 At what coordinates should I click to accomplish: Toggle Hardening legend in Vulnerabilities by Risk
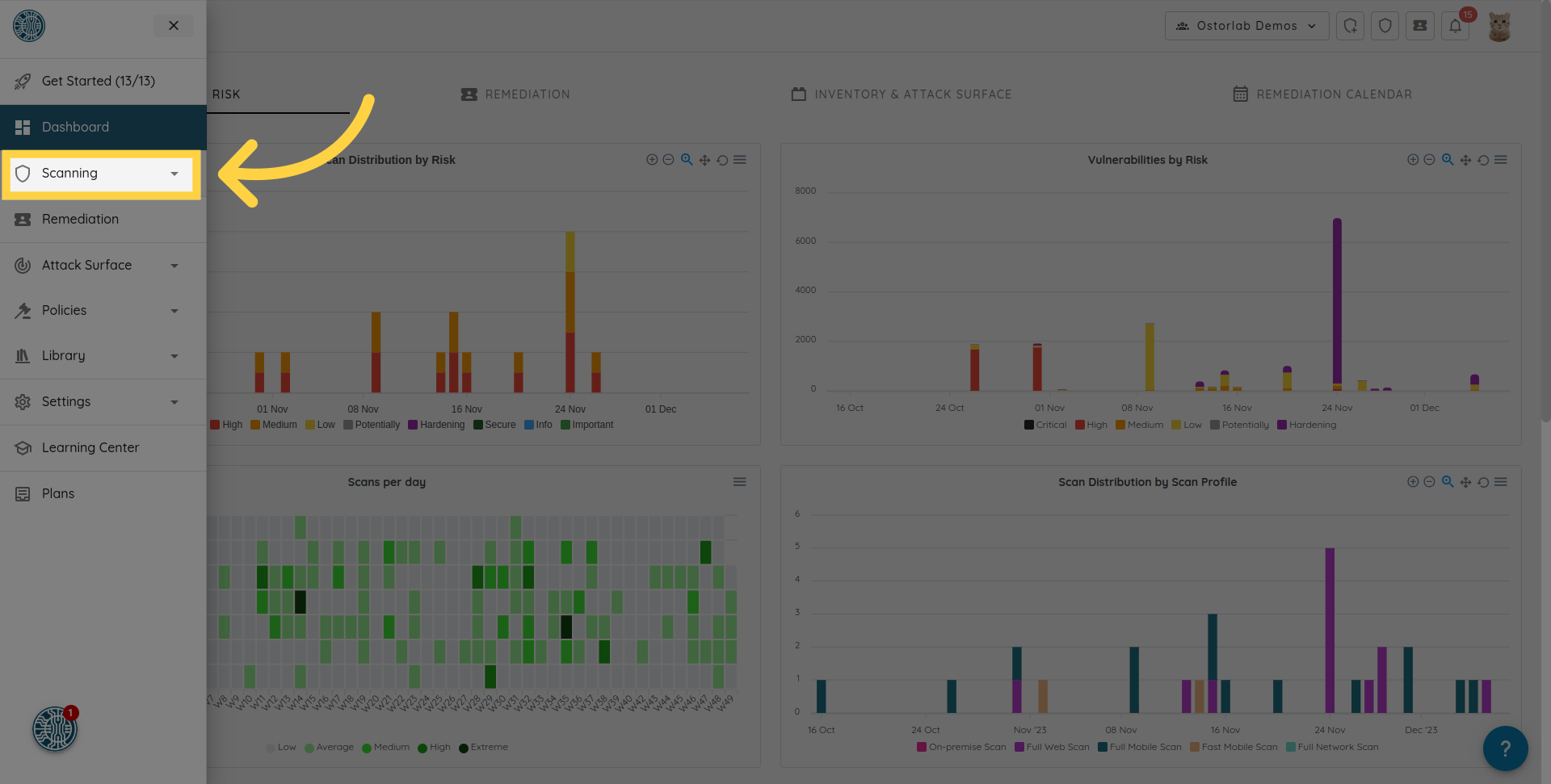1306,425
